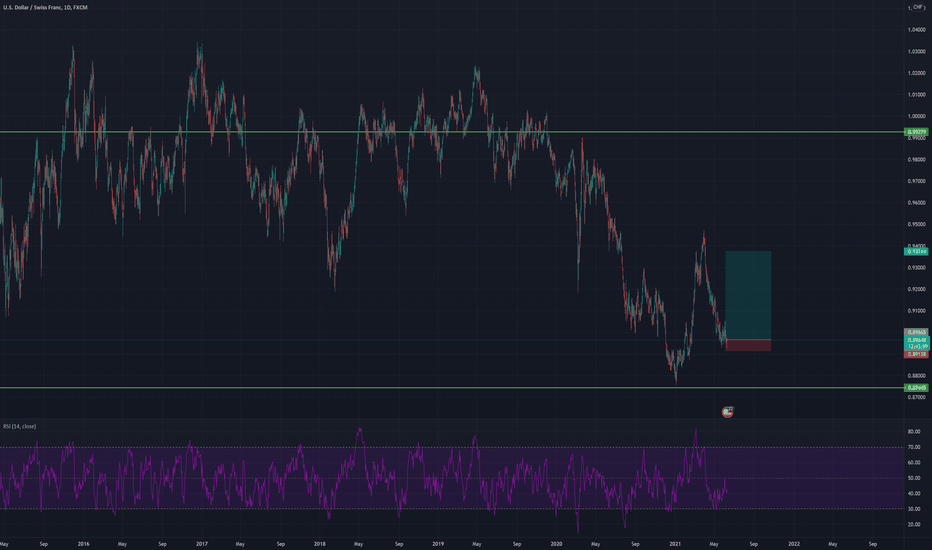Click the 2016 label on the time axis
The width and height of the screenshot is (932, 550).
[83, 544]
